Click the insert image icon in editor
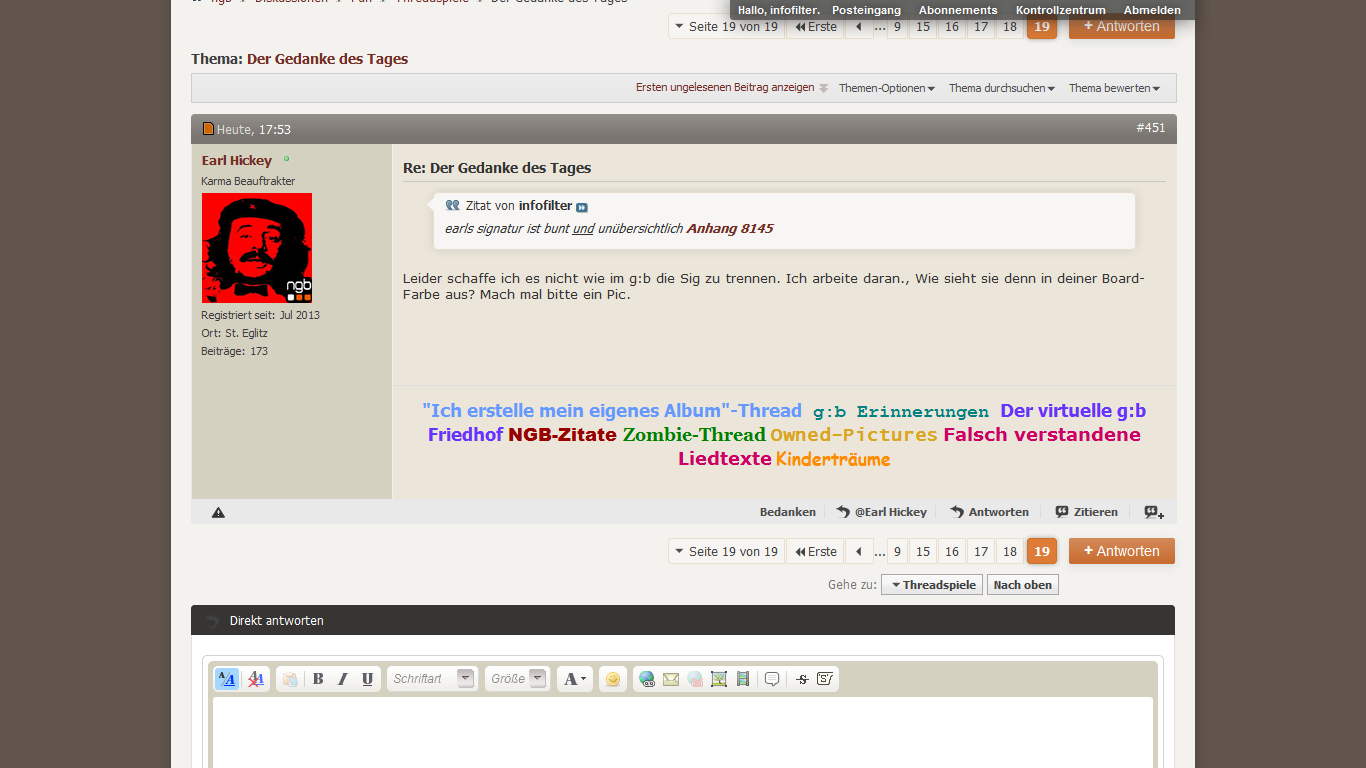The image size is (1366, 768). tap(719, 679)
